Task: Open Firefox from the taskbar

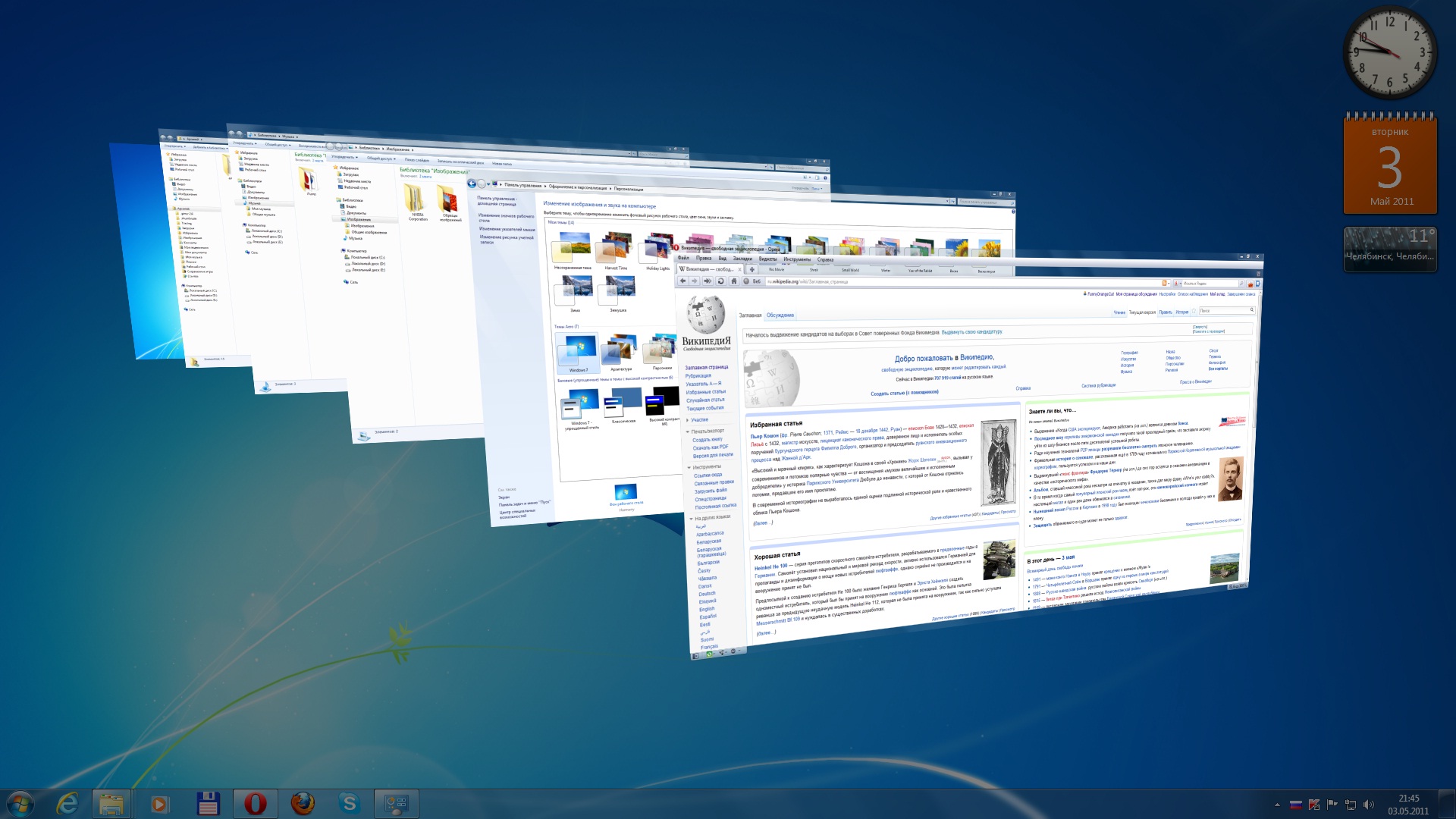Action: pos(303,804)
